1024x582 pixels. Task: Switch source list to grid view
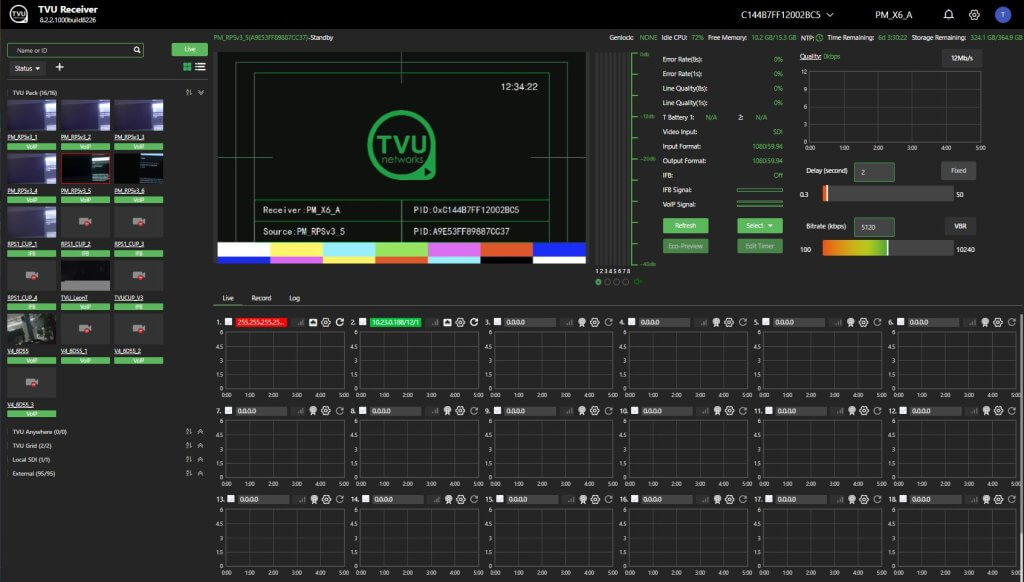(187, 67)
